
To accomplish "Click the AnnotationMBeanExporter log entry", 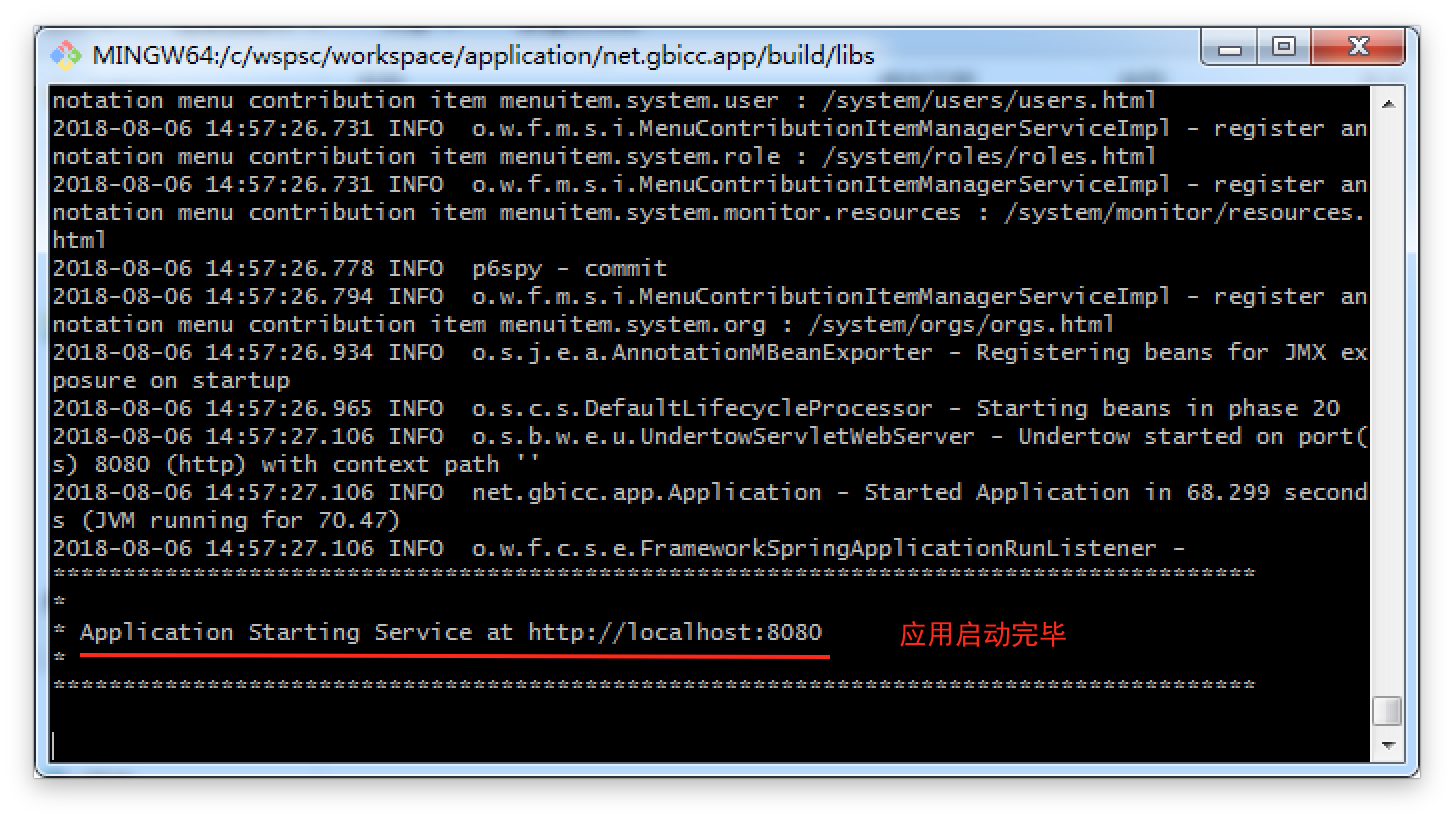I will (x=772, y=353).
